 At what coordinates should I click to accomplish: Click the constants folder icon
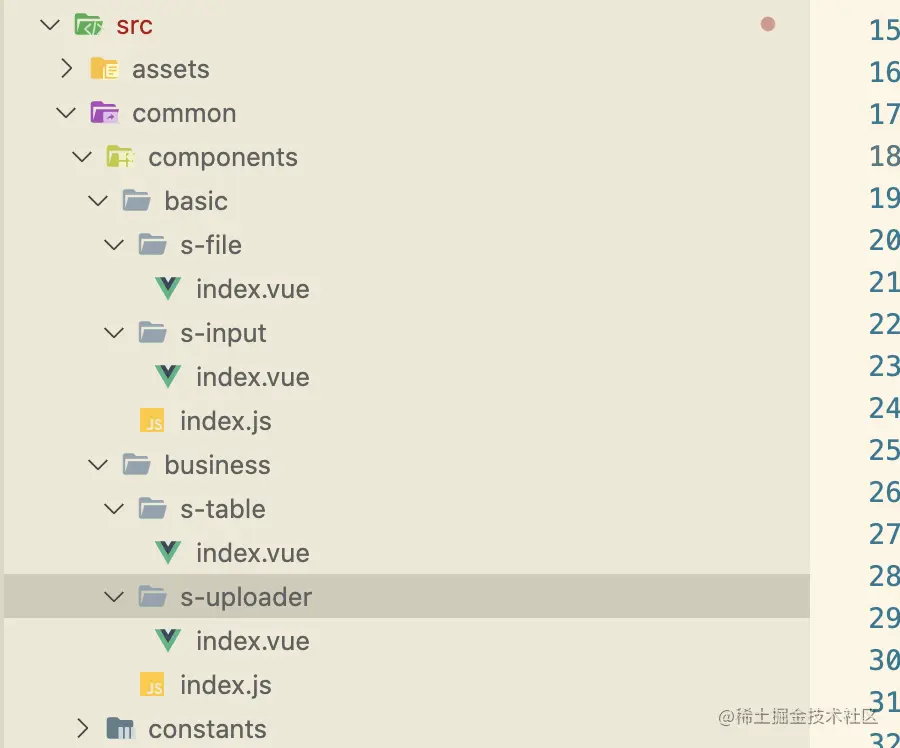[x=120, y=729]
